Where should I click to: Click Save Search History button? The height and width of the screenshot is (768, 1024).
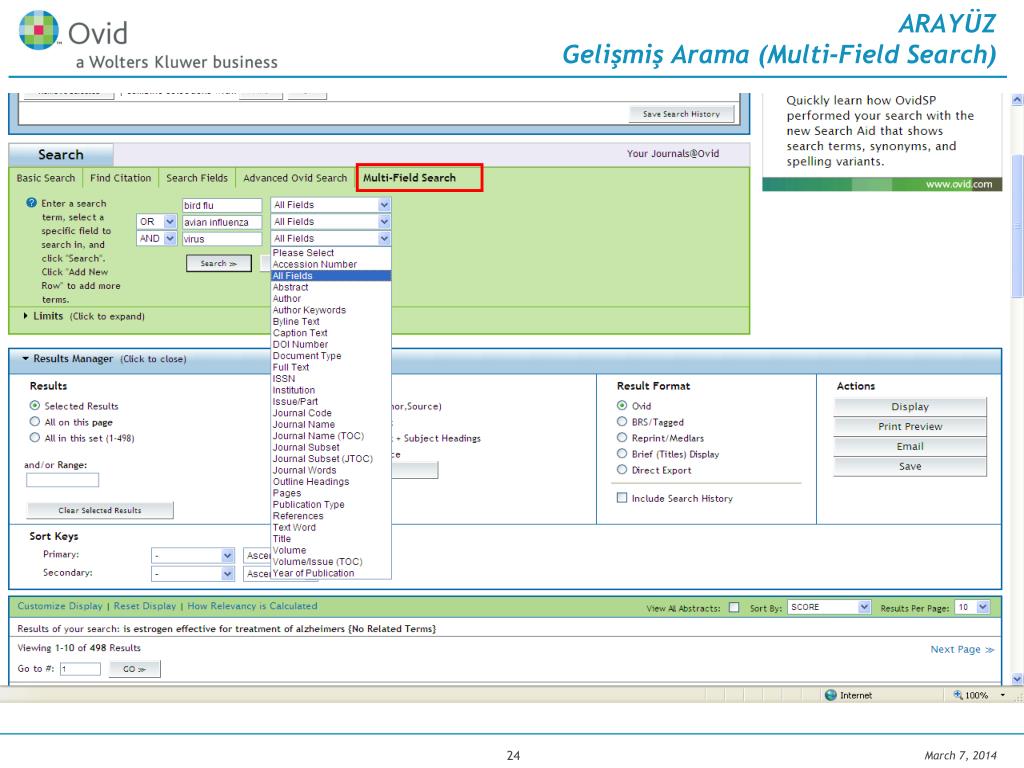pos(681,114)
